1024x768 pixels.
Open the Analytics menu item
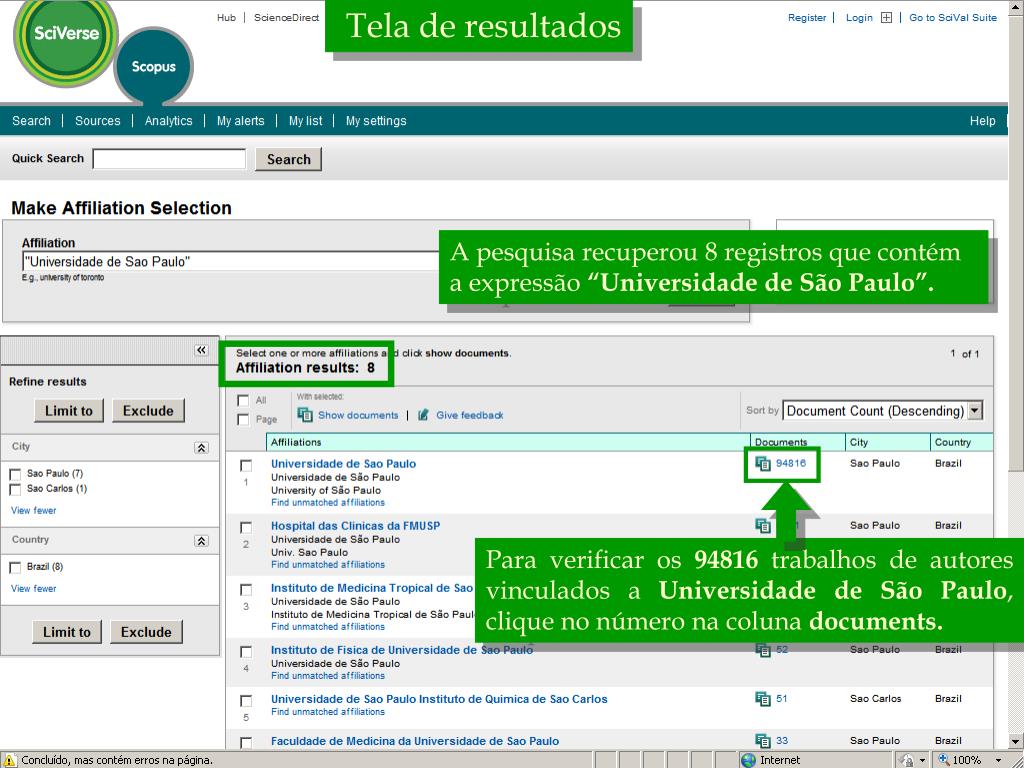coord(168,121)
